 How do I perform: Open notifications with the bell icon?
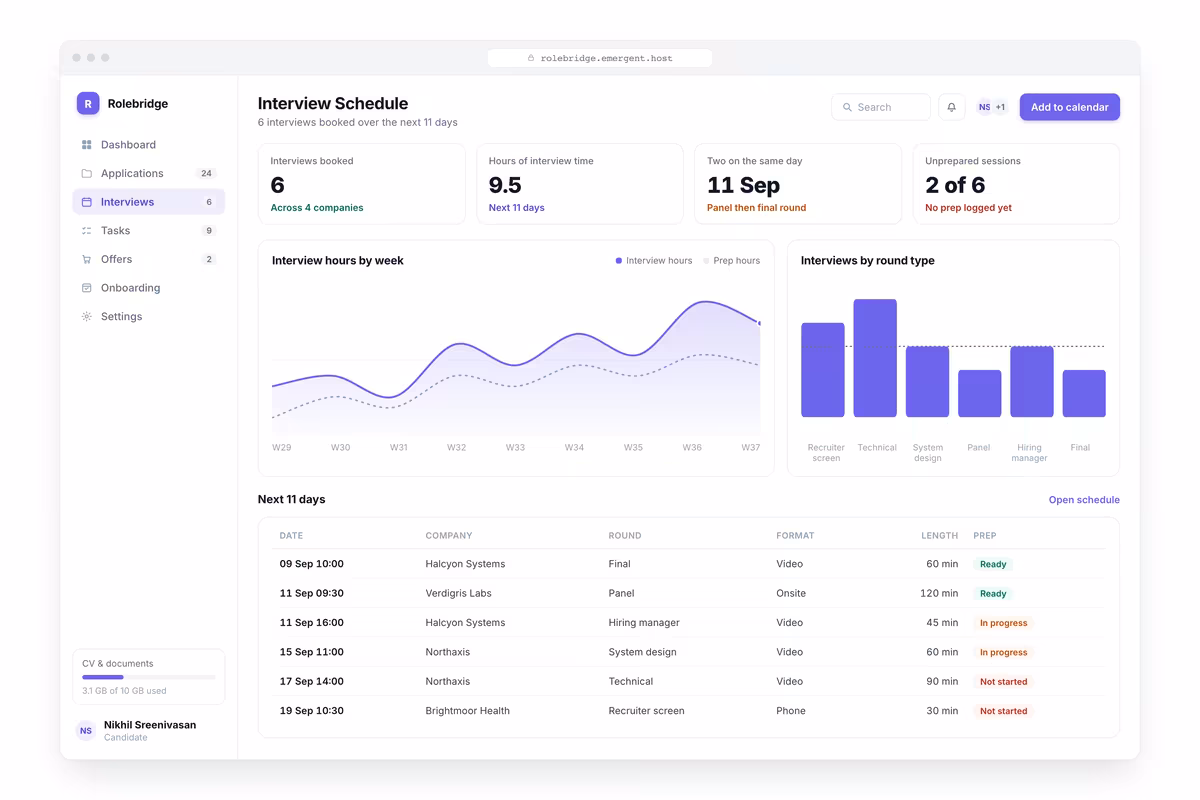[952, 107]
